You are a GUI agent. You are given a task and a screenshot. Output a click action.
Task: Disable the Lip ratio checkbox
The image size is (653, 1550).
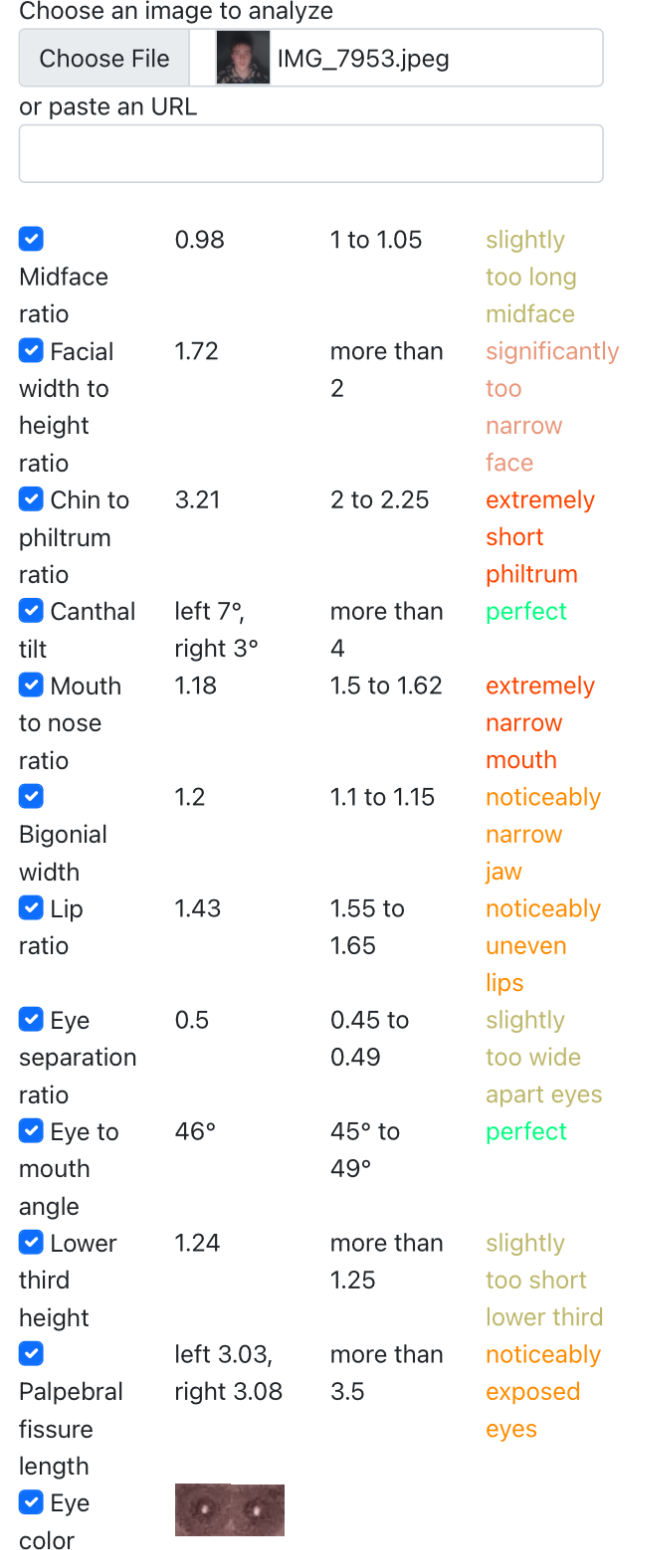31,908
